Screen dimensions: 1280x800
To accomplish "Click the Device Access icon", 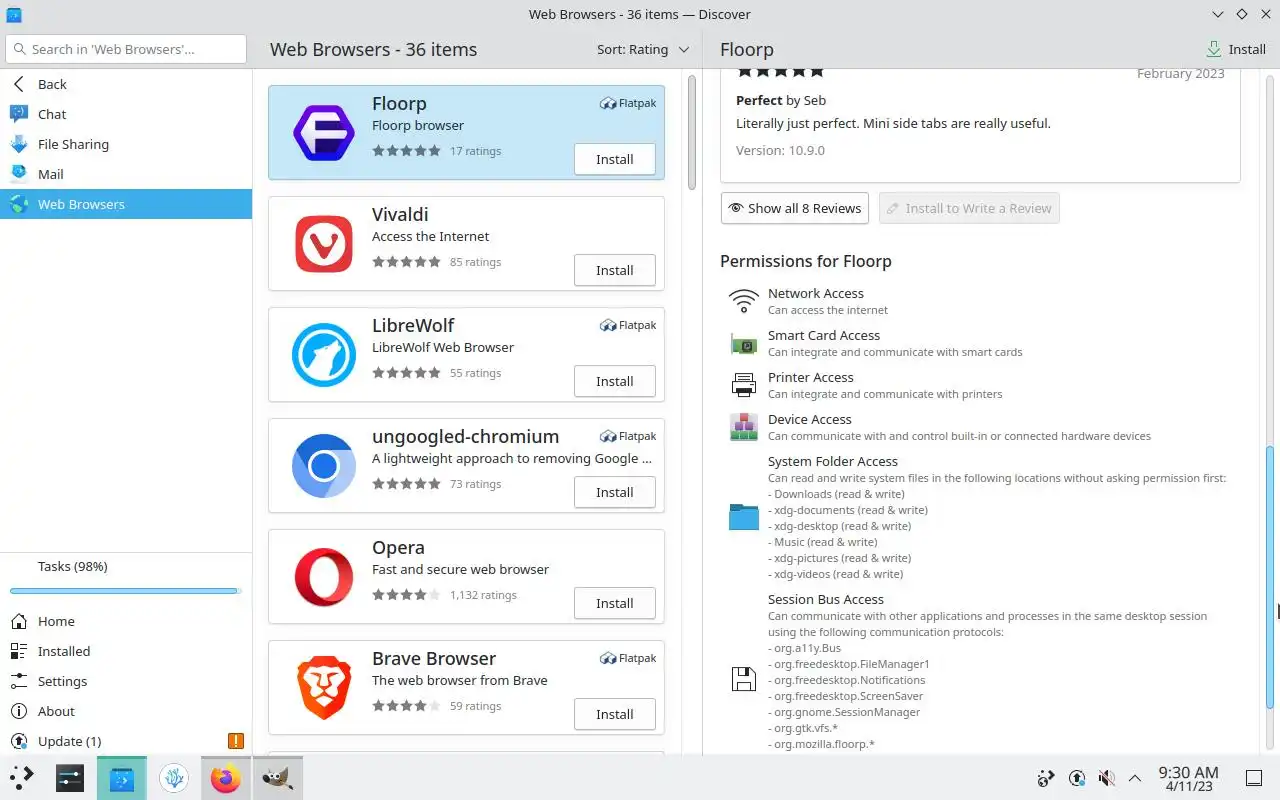I will [744, 427].
